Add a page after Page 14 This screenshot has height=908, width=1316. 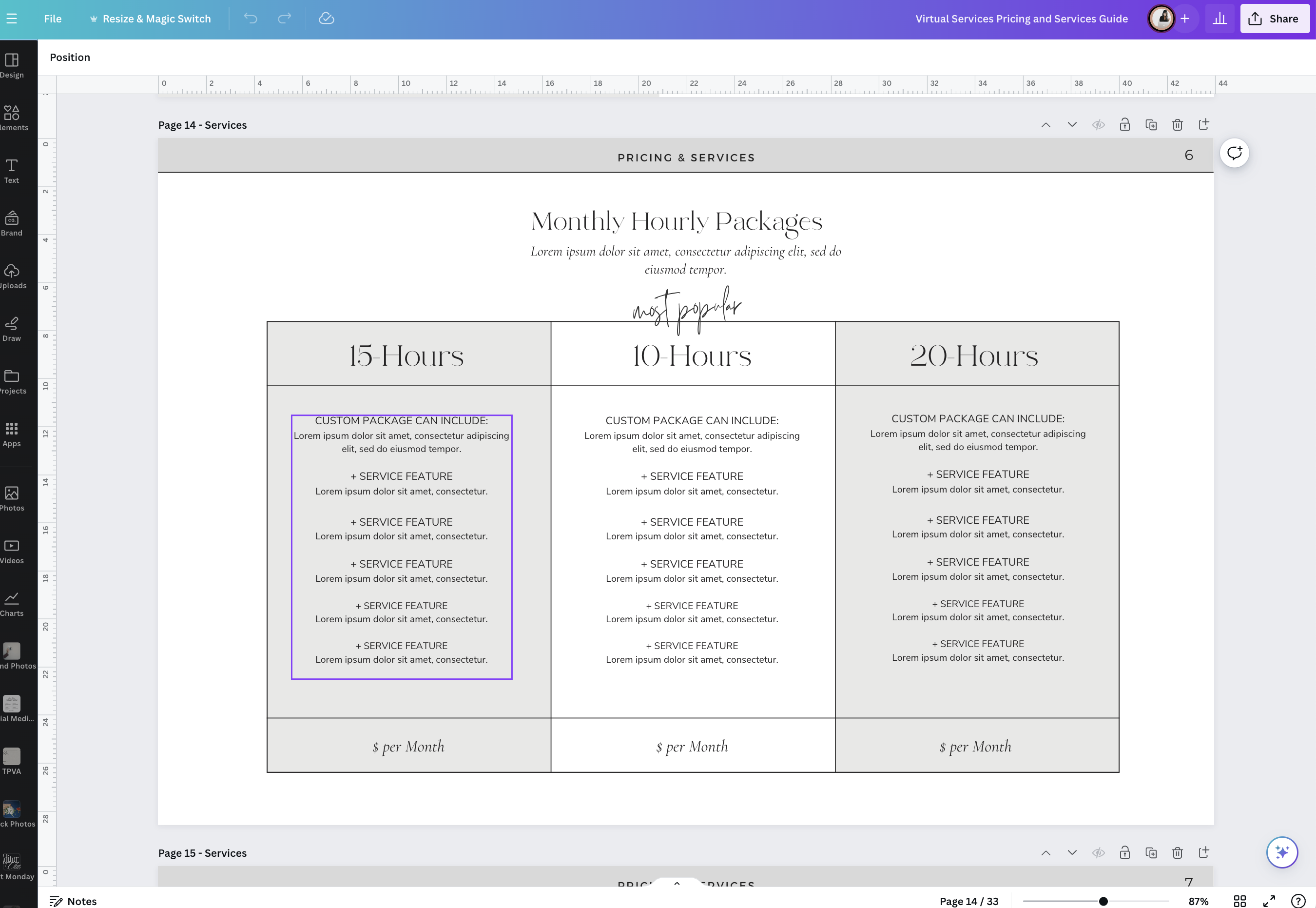click(x=1204, y=125)
